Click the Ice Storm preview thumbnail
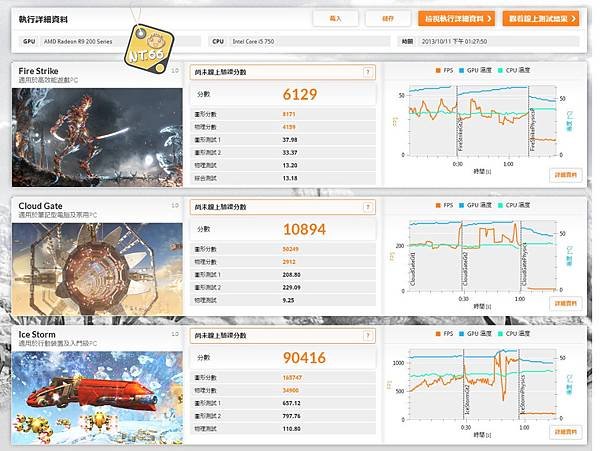The height and width of the screenshot is (451, 600). 97,398
